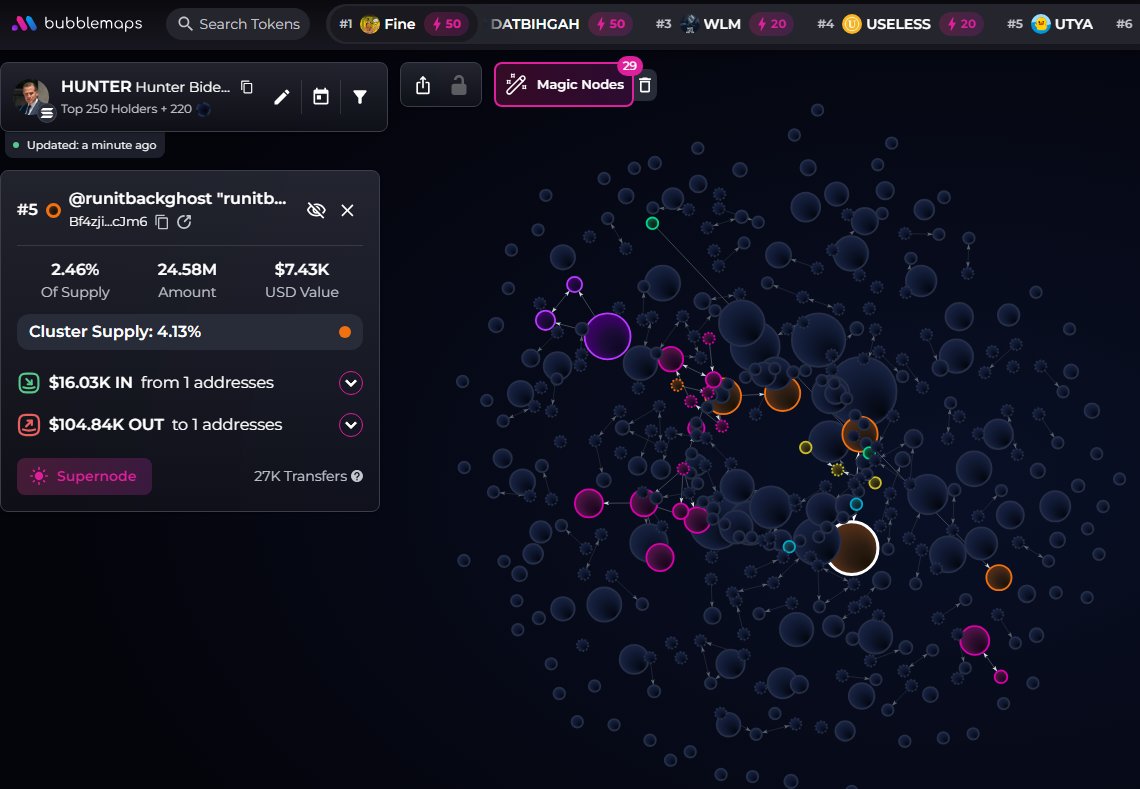Click the wallet rank ring icon beside #5
1140x789 pixels.
pos(53,211)
